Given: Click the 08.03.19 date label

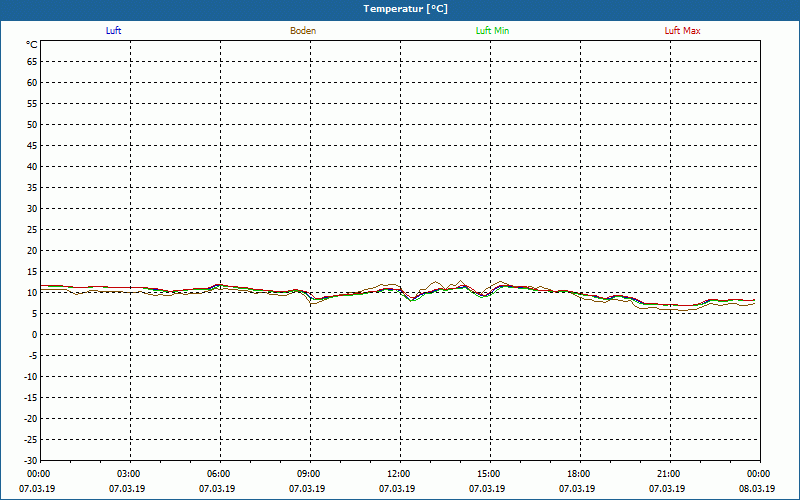Looking at the screenshot, I should [757, 489].
